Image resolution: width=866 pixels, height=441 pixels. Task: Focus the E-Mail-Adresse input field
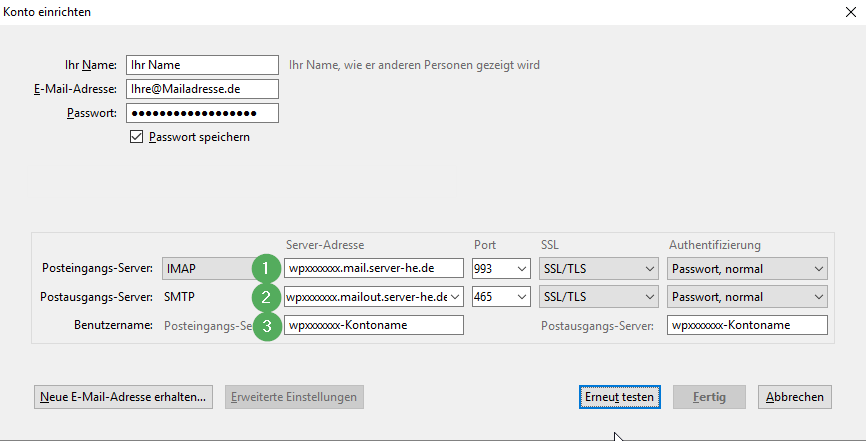point(202,89)
